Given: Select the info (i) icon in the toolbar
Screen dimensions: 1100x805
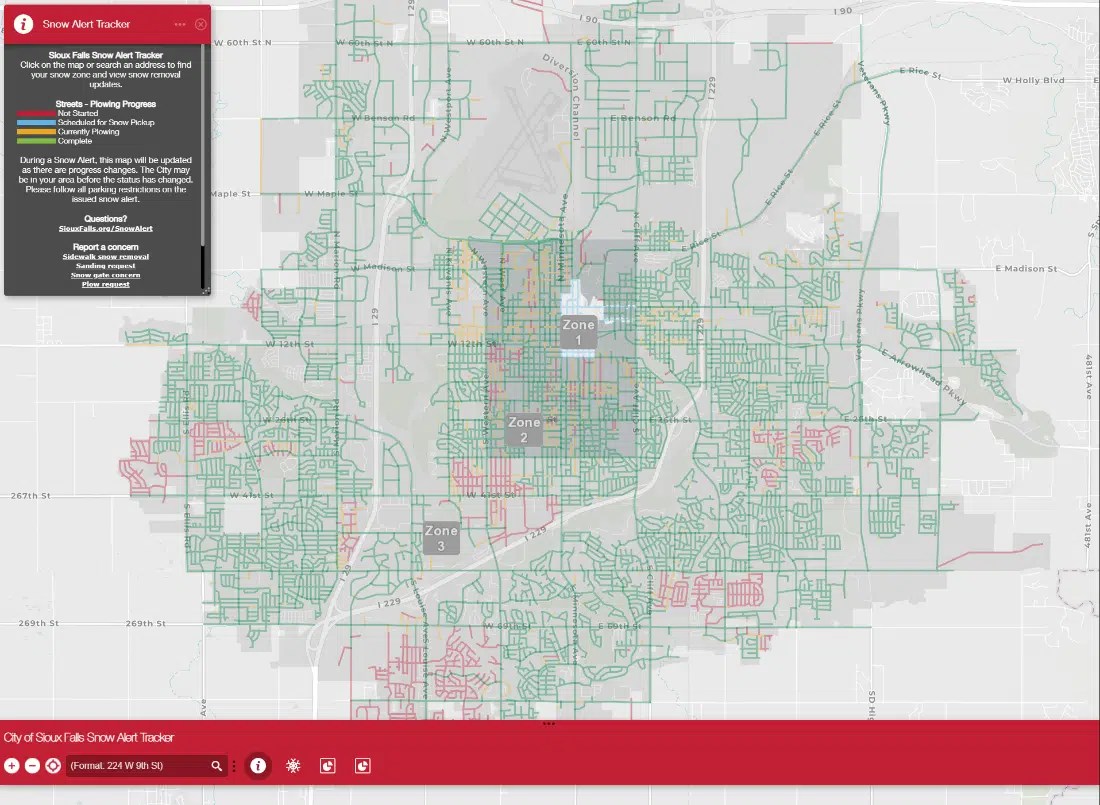Looking at the screenshot, I should 257,765.
